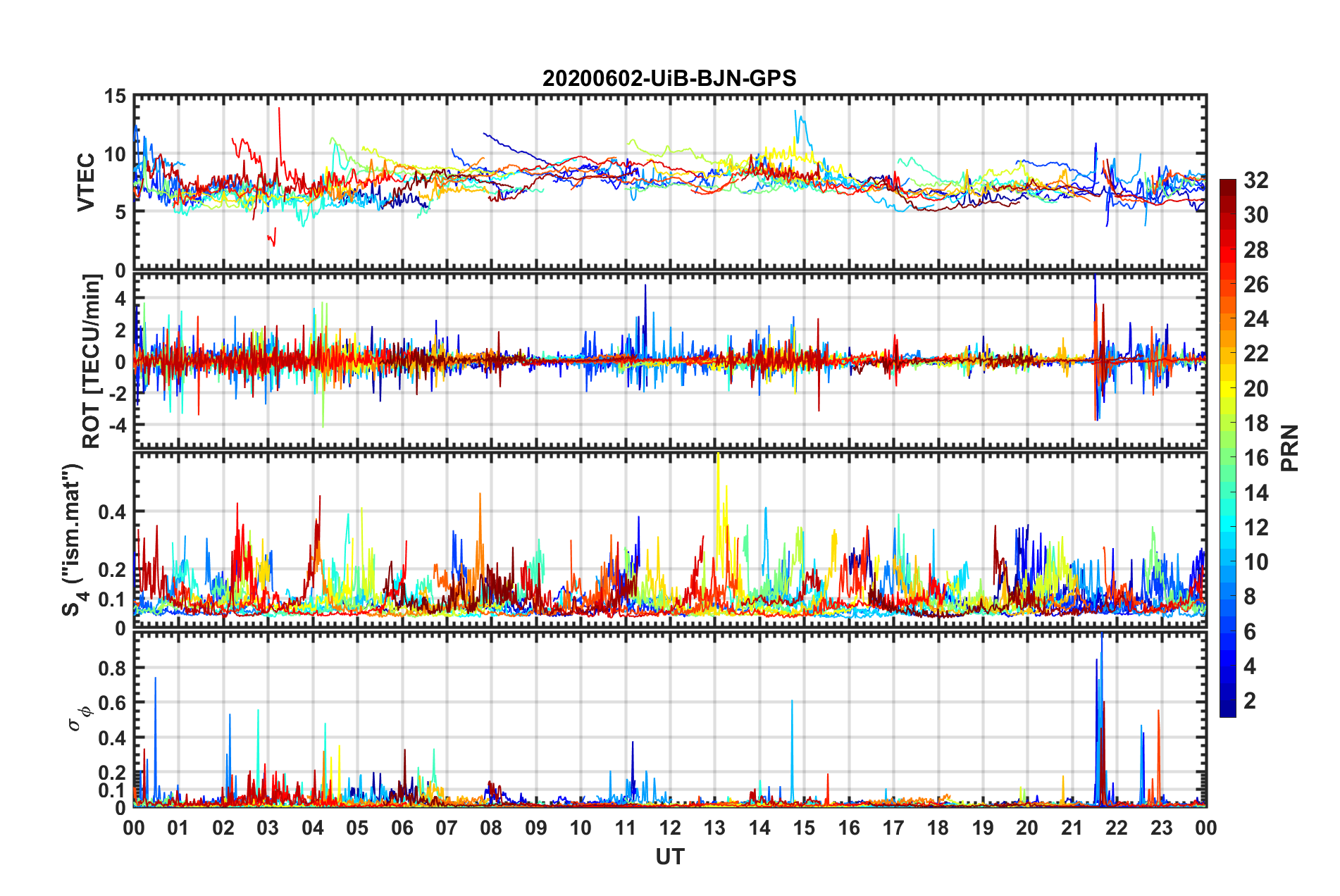
Task: Click hour label 09 on the UT axis
Action: (536, 828)
